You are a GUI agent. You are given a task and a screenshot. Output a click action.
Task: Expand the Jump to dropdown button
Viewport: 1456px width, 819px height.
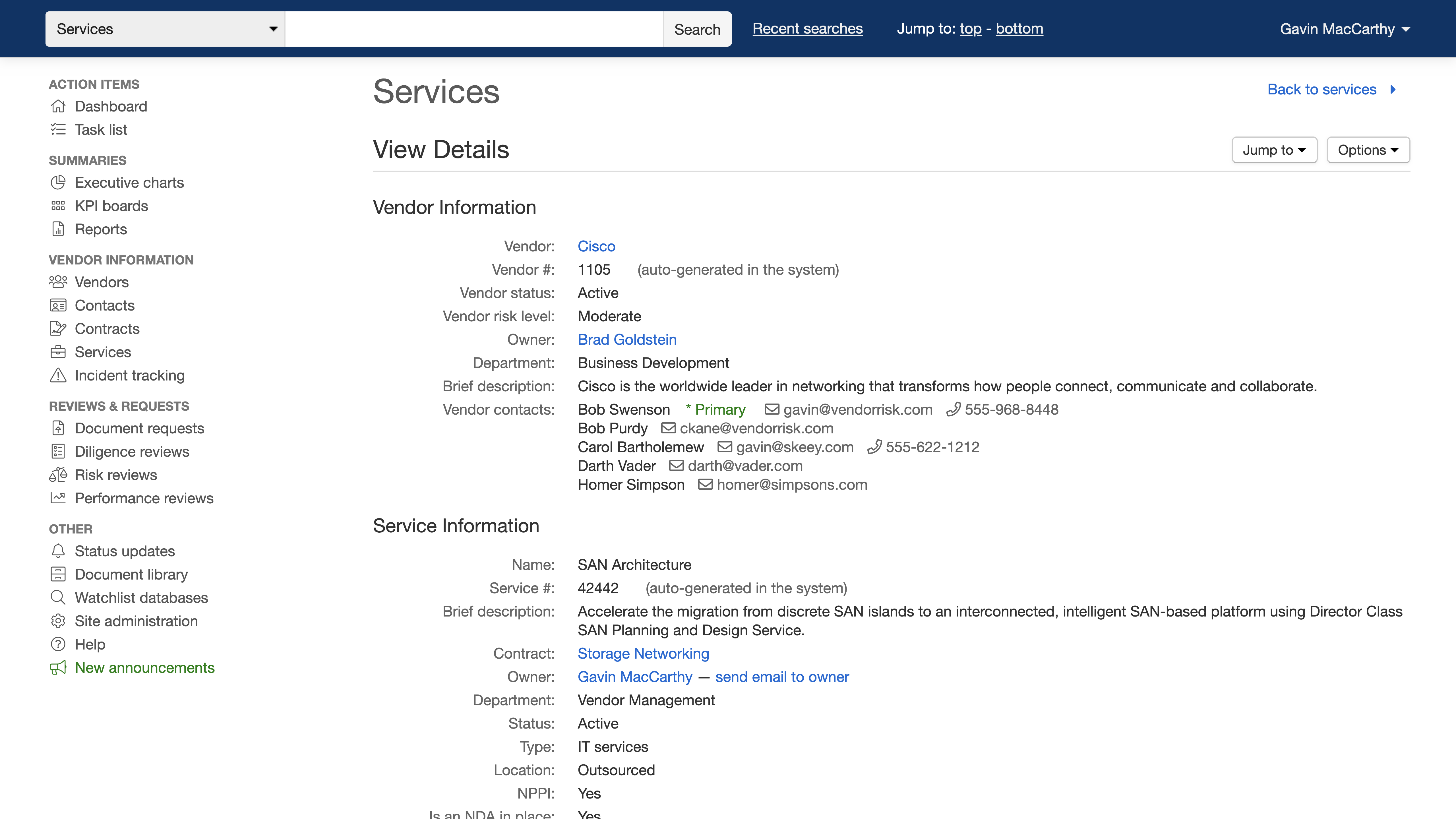pyautogui.click(x=1274, y=150)
